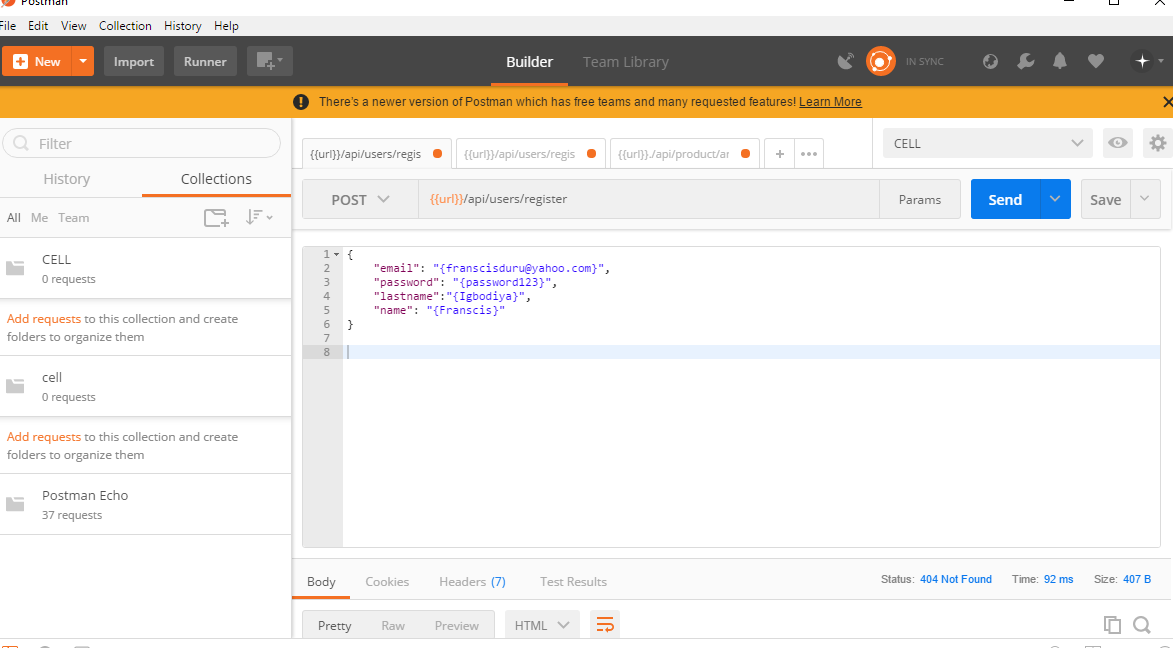1173x648 pixels.
Task: Click the Params button
Action: [x=919, y=199]
